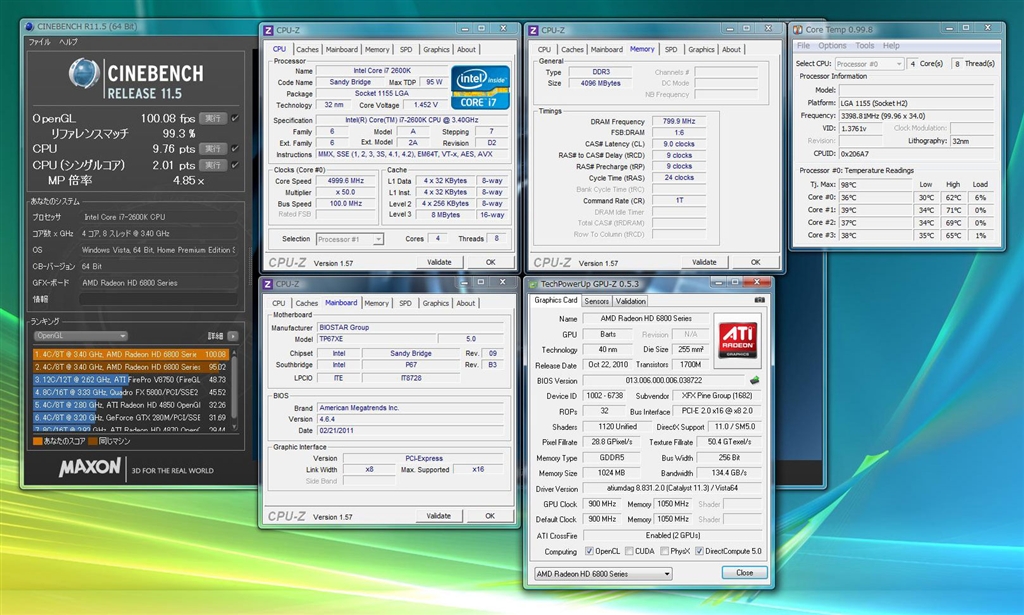Image resolution: width=1024 pixels, height=615 pixels.
Task: Click title icon of CPU-Z Mainboard window
Action: (x=268, y=284)
